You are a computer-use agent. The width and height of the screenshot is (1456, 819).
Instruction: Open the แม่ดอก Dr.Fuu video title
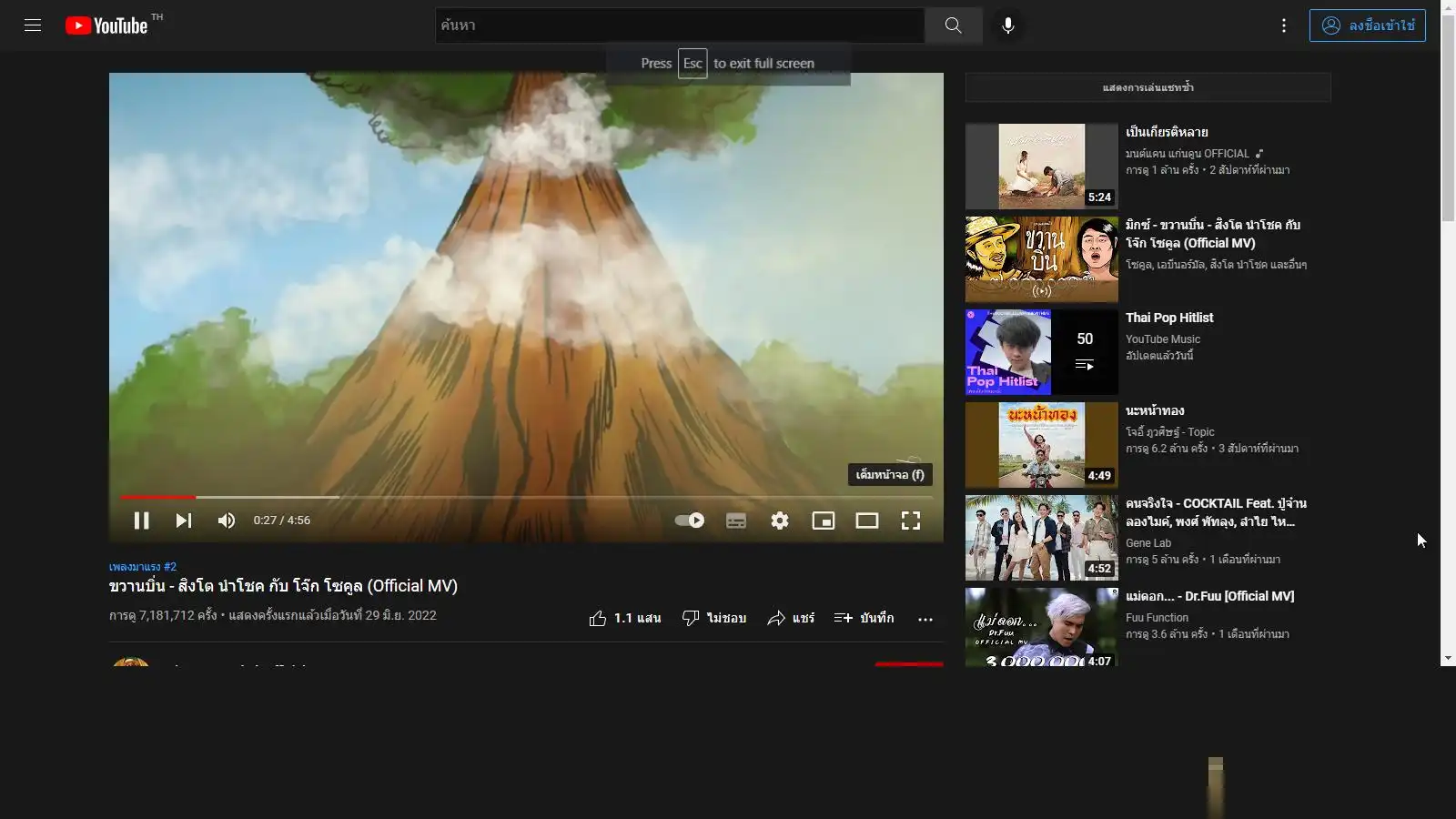coord(1210,596)
